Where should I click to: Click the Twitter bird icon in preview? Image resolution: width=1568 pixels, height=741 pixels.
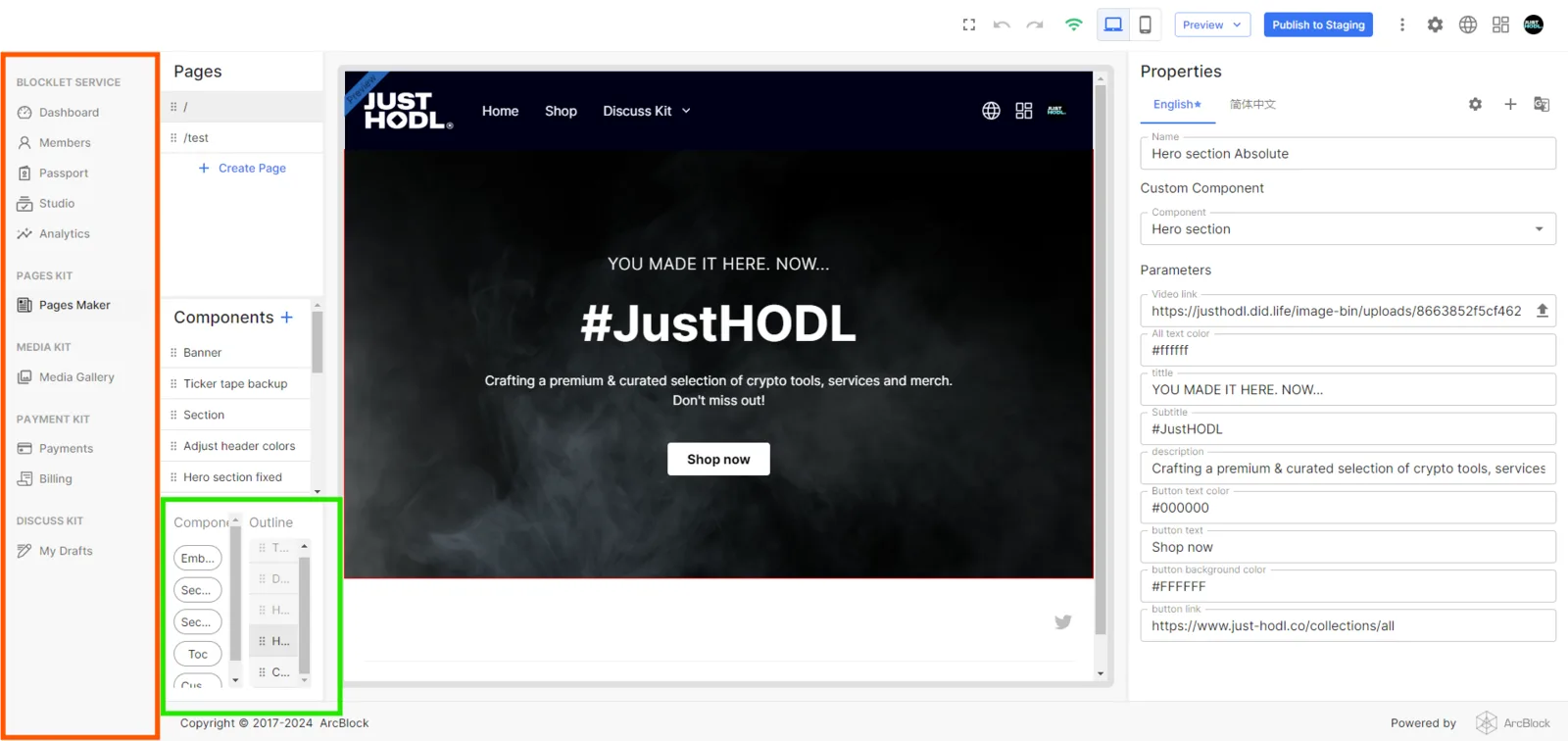1063,622
